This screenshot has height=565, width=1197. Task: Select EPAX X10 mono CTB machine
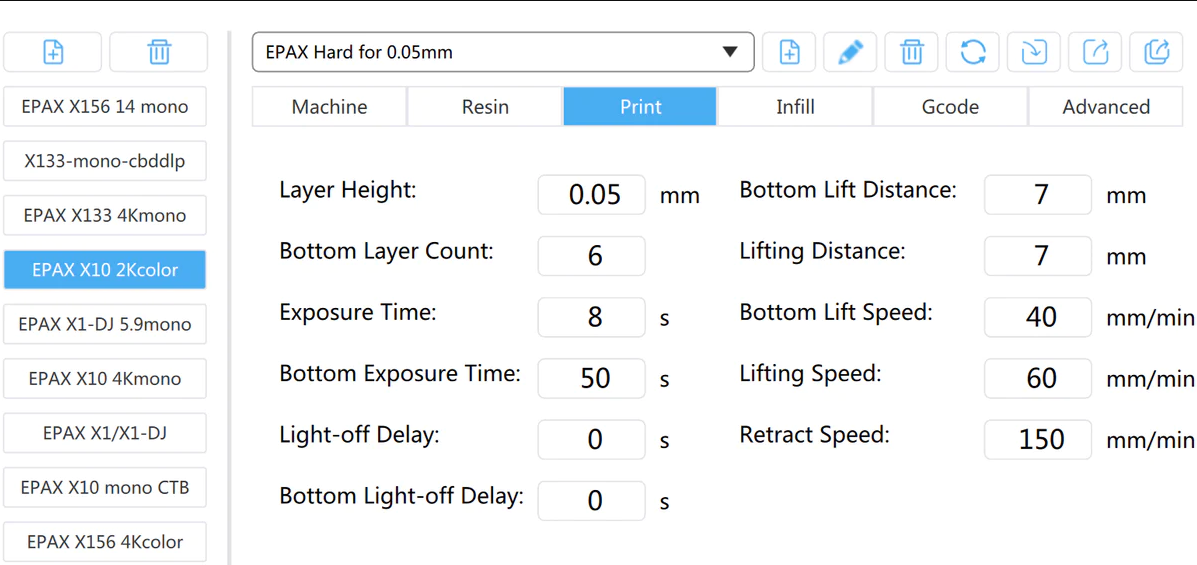pos(105,487)
